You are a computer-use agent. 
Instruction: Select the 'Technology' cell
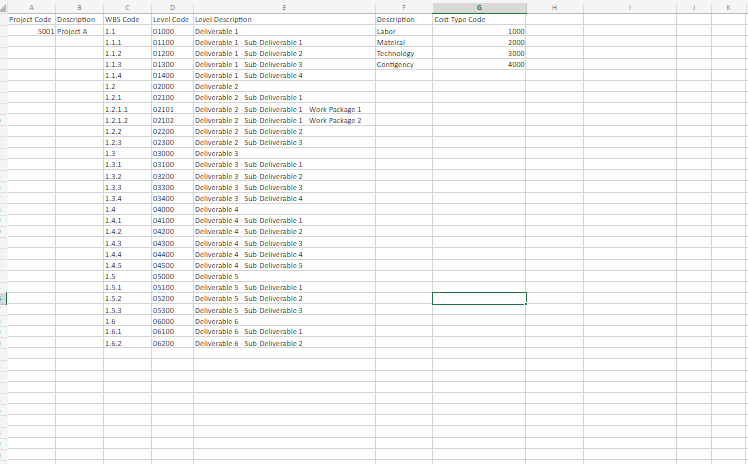(x=404, y=53)
